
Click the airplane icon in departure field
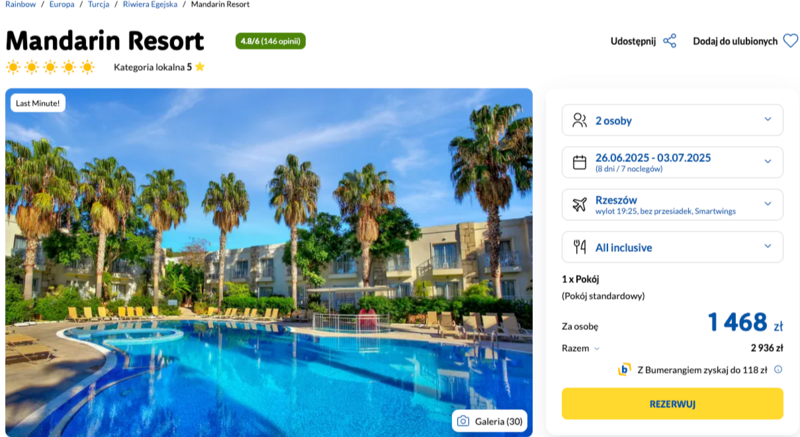click(x=580, y=205)
